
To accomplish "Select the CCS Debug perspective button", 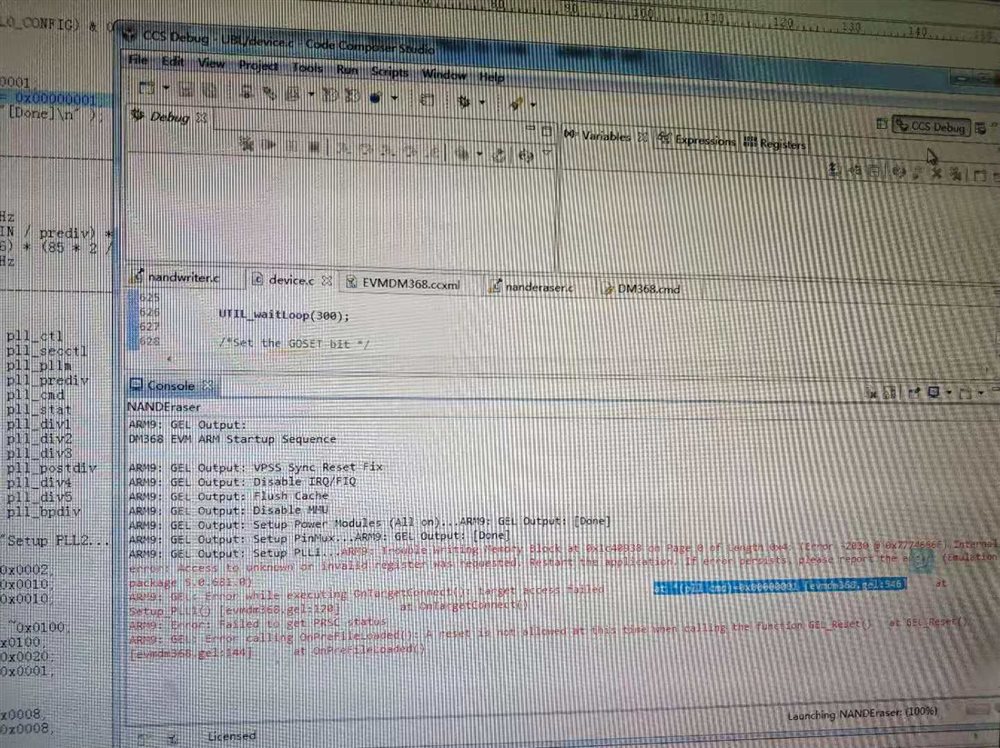I will pyautogui.click(x=931, y=126).
